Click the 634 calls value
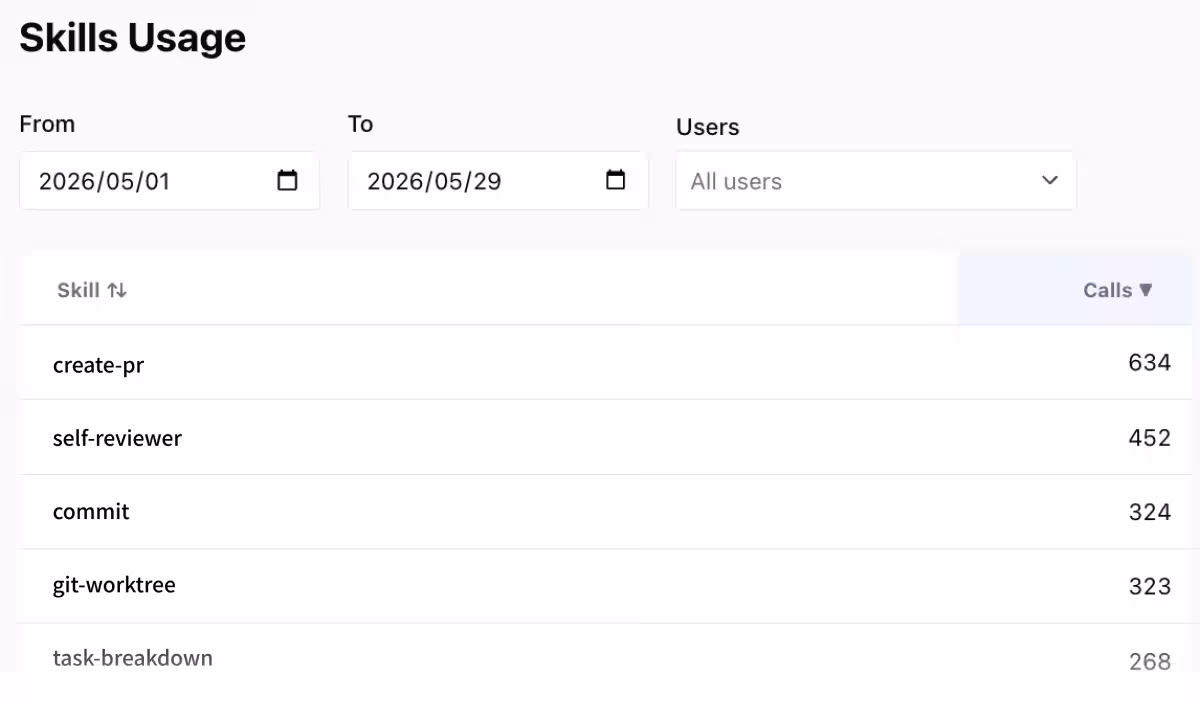Image resolution: width=1200 pixels, height=720 pixels. click(1150, 363)
